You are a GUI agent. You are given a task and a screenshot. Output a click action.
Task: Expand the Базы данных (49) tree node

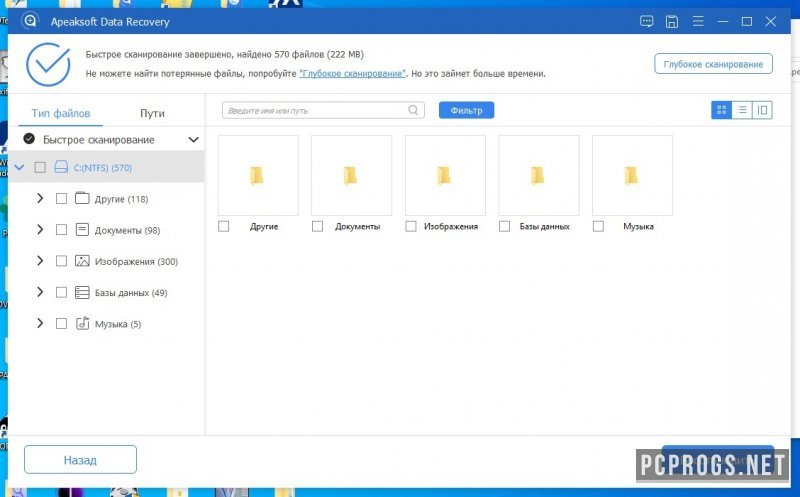coord(40,292)
